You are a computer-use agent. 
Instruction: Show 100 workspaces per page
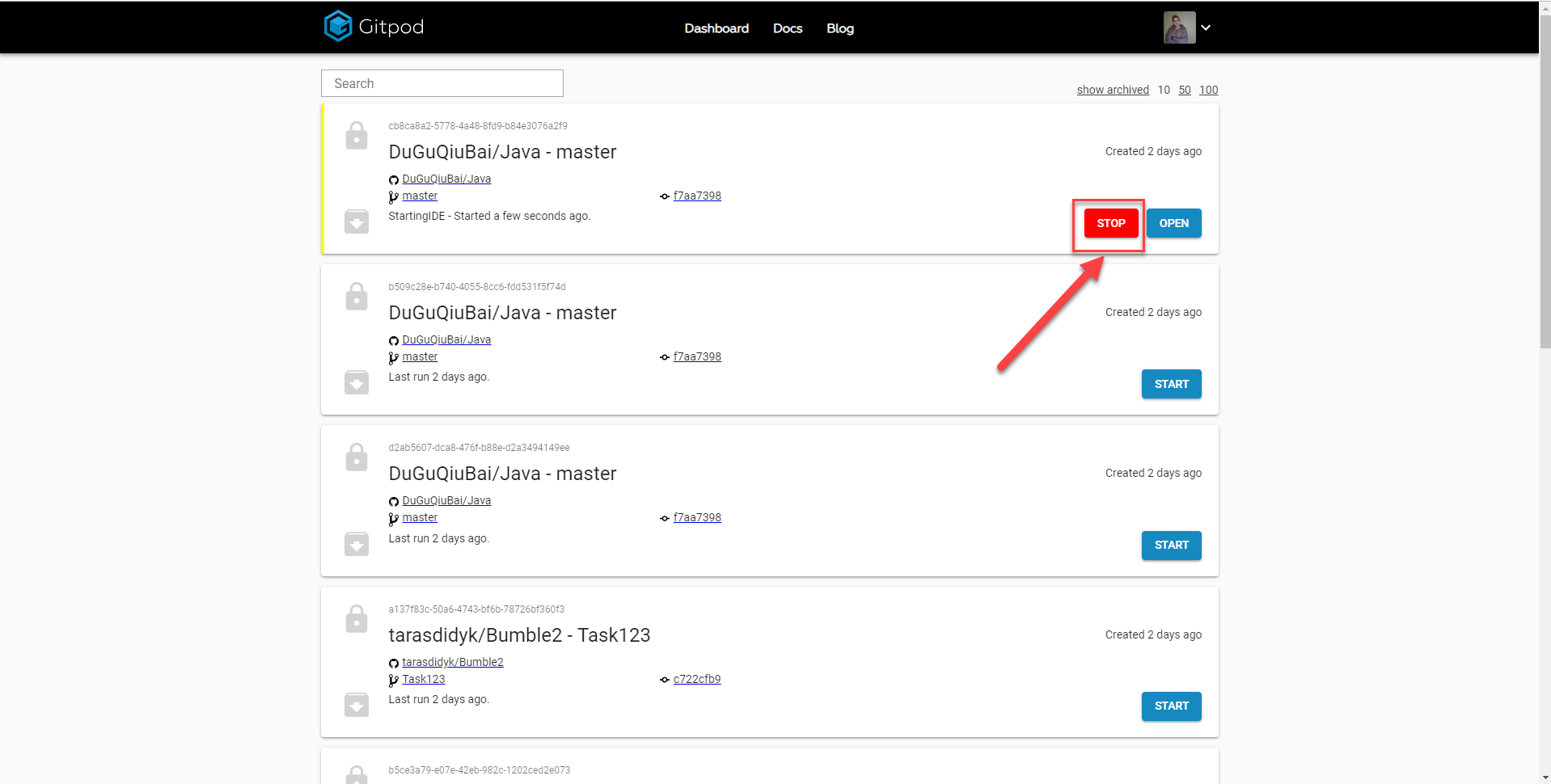[1208, 90]
